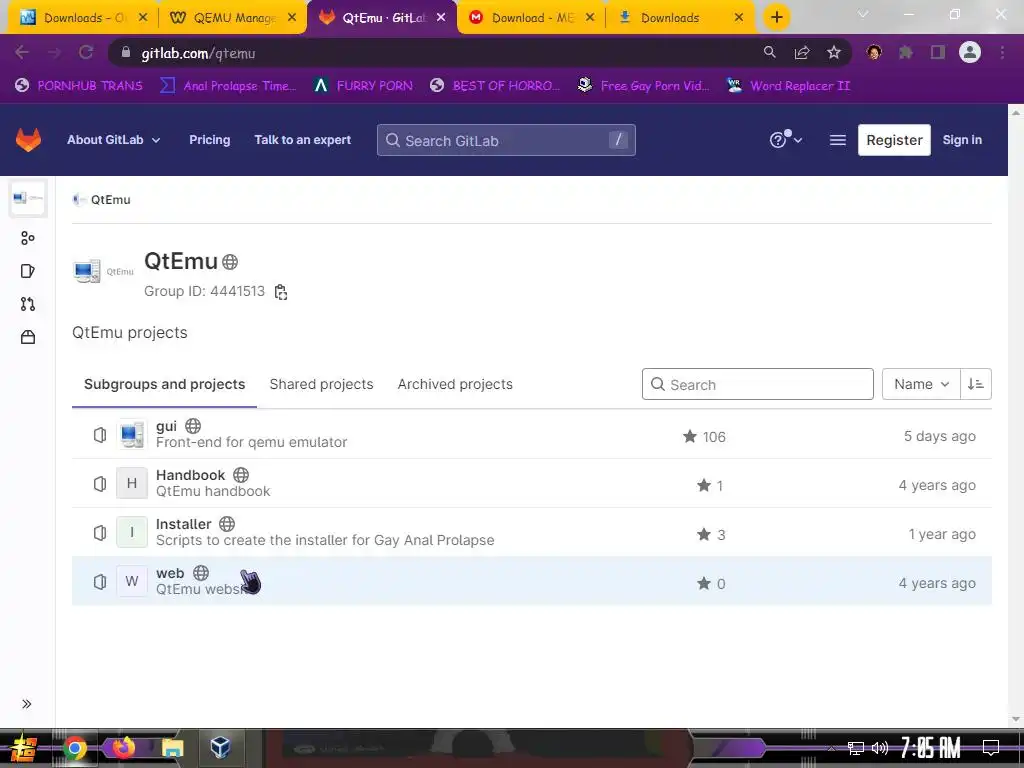Click the Installer I avatar
Viewport: 1024px width, 768px height.
click(132, 532)
